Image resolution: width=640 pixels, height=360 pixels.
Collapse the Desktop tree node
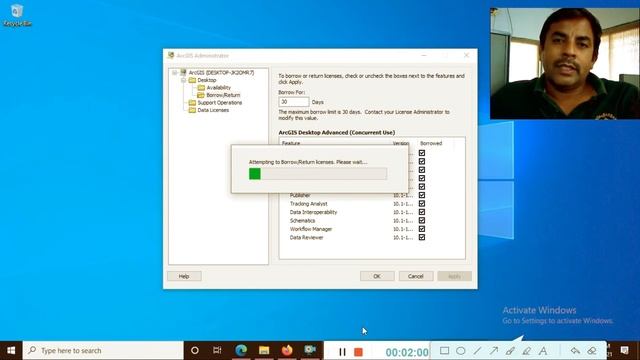pyautogui.click(x=184, y=80)
